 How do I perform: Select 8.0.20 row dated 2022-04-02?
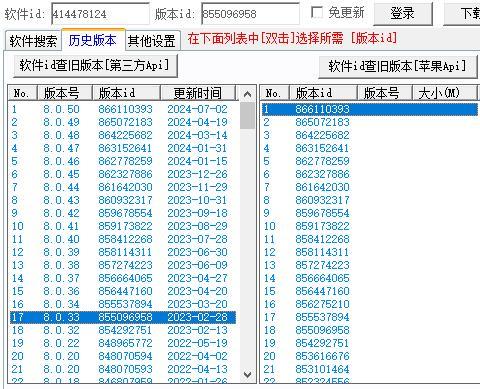click(123, 356)
